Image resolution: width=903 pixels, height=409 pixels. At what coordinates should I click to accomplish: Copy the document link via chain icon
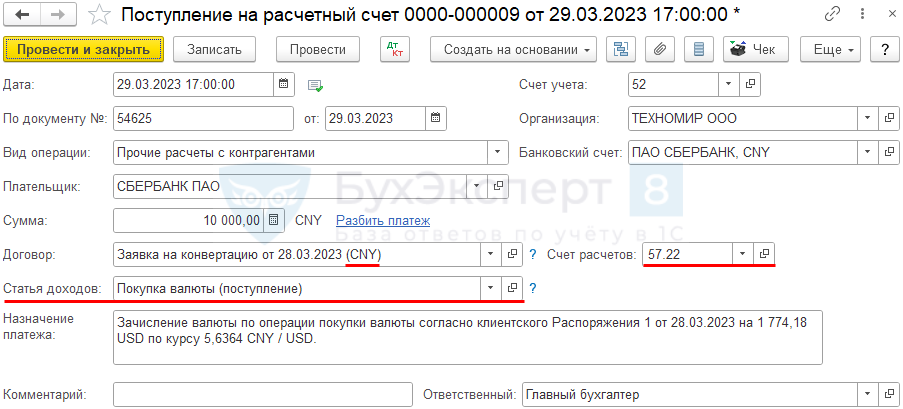pos(832,15)
